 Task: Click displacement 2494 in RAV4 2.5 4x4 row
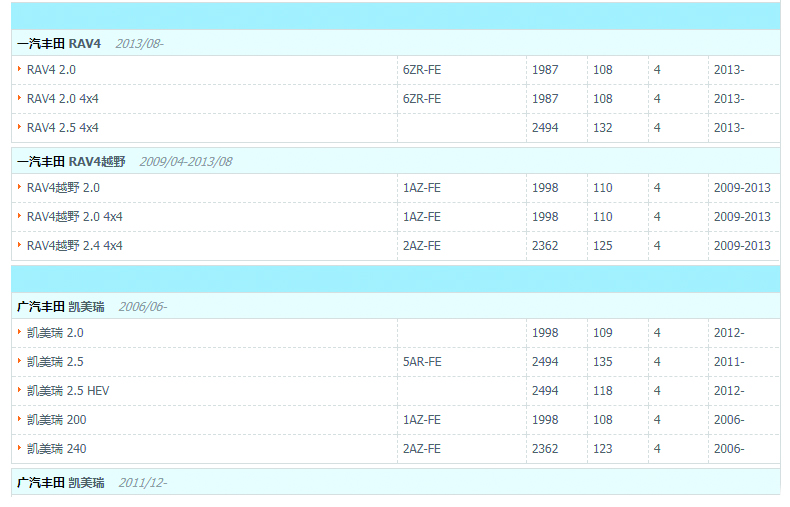[545, 128]
